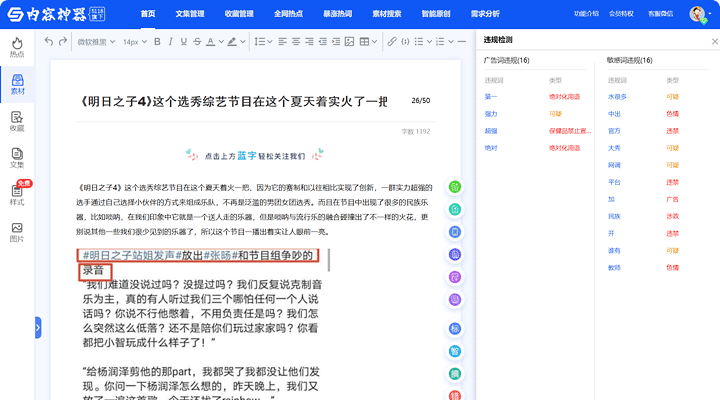Click the round light-blue 智 button
The width and height of the screenshot is (720, 400).
pos(455,351)
